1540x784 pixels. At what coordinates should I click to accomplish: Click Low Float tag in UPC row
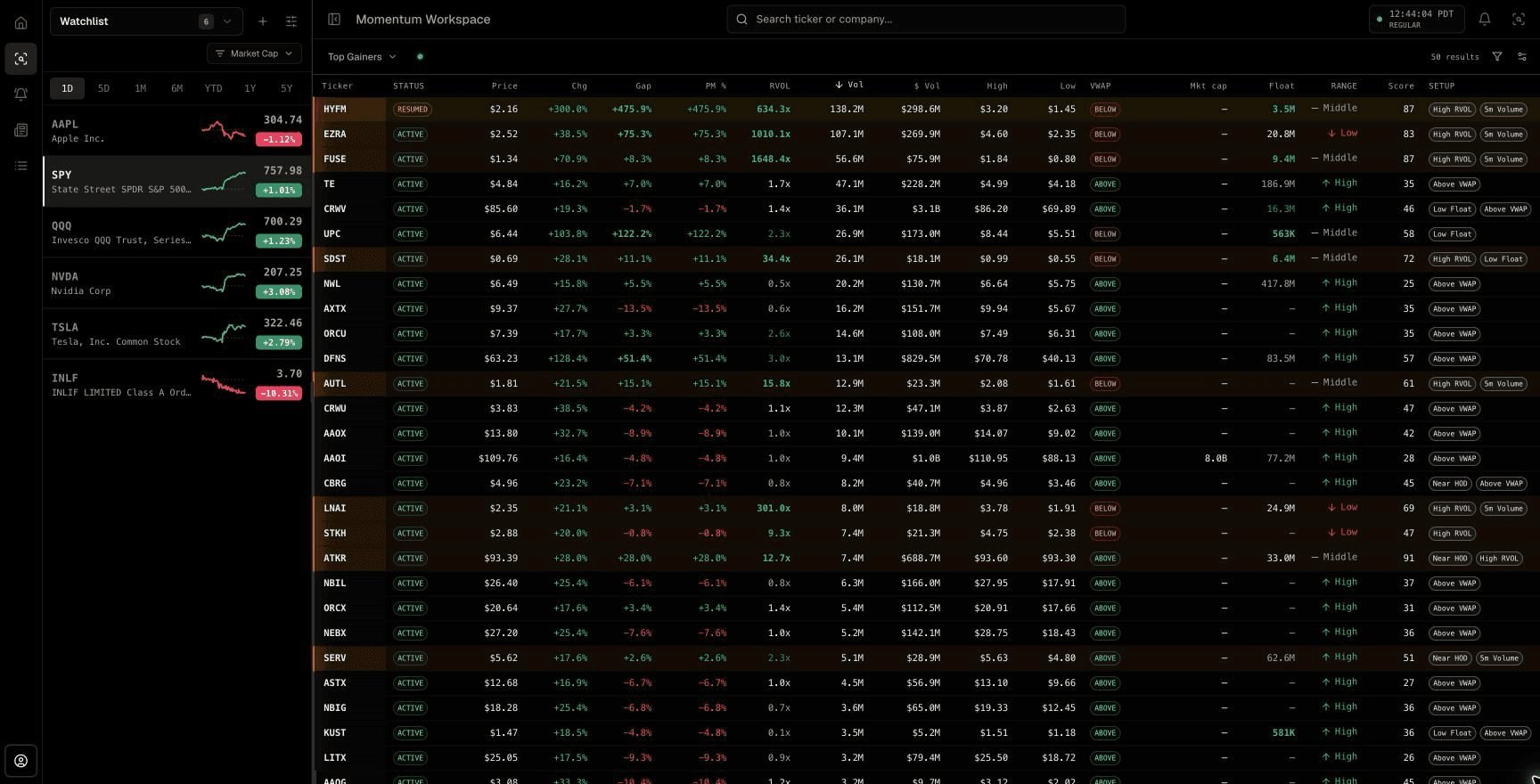point(1452,234)
